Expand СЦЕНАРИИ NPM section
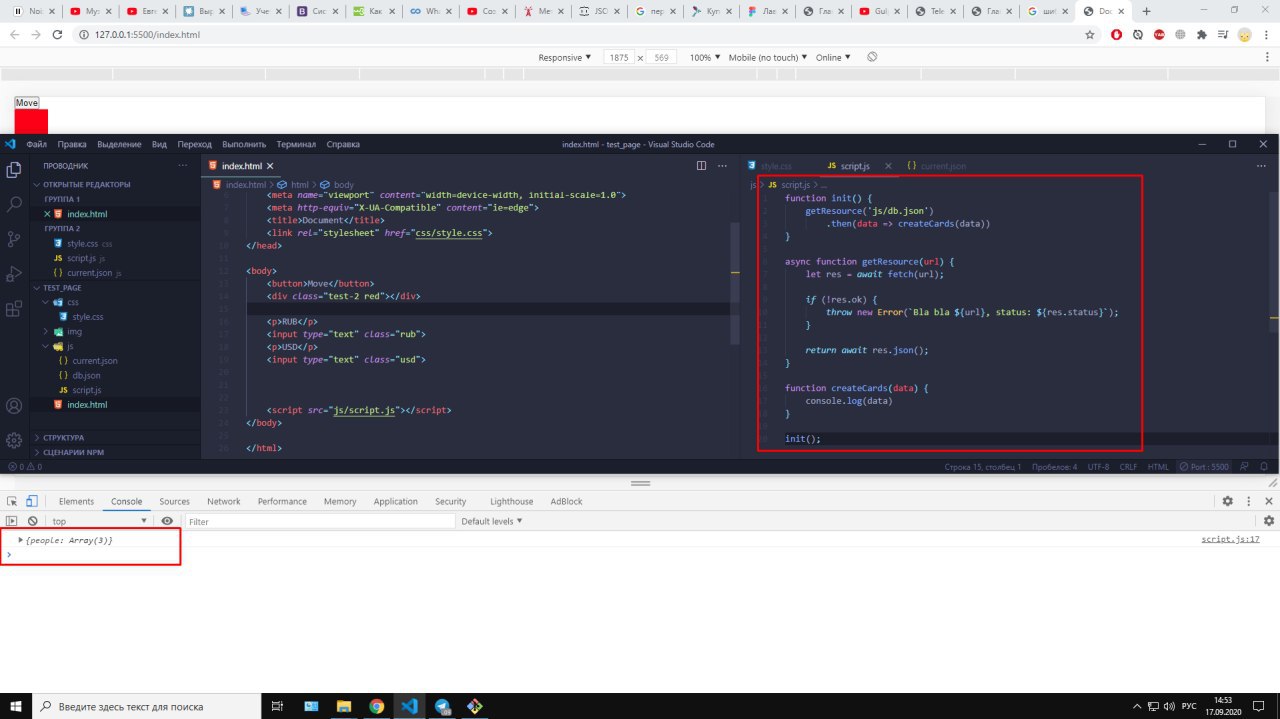1280x719 pixels. tap(72, 452)
